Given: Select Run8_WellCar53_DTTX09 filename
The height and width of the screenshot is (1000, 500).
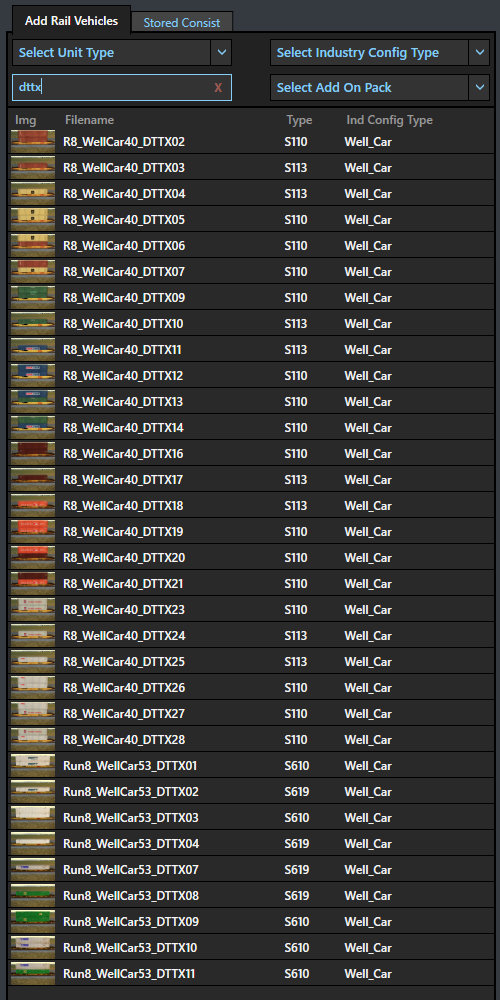Looking at the screenshot, I should click(x=131, y=922).
